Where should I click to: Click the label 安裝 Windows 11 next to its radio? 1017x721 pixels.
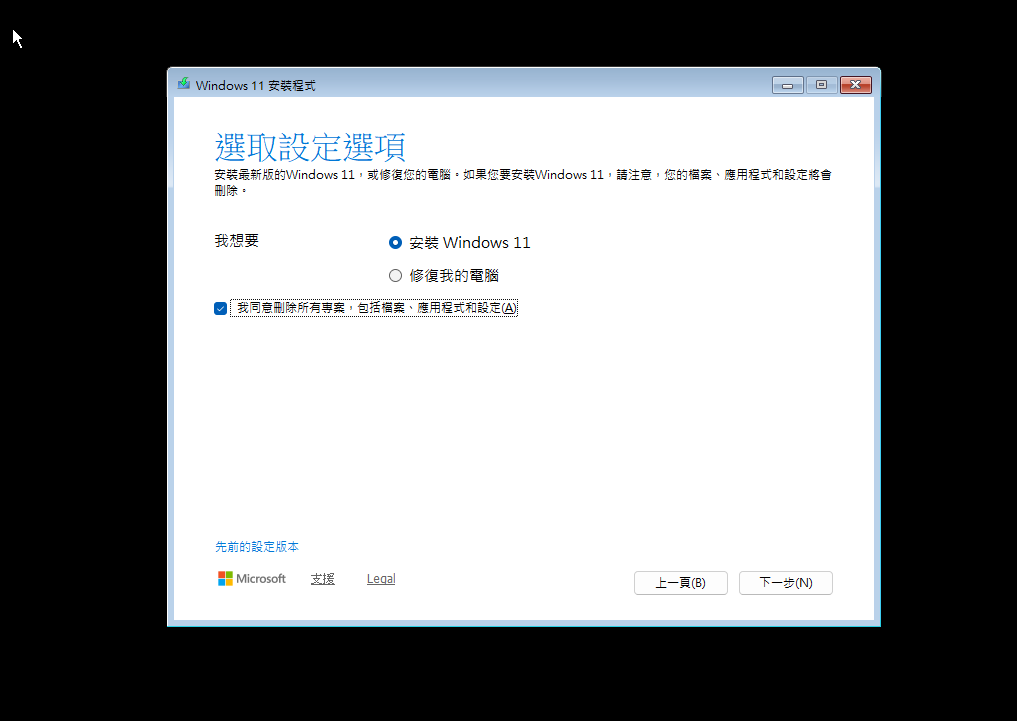[x=470, y=242]
